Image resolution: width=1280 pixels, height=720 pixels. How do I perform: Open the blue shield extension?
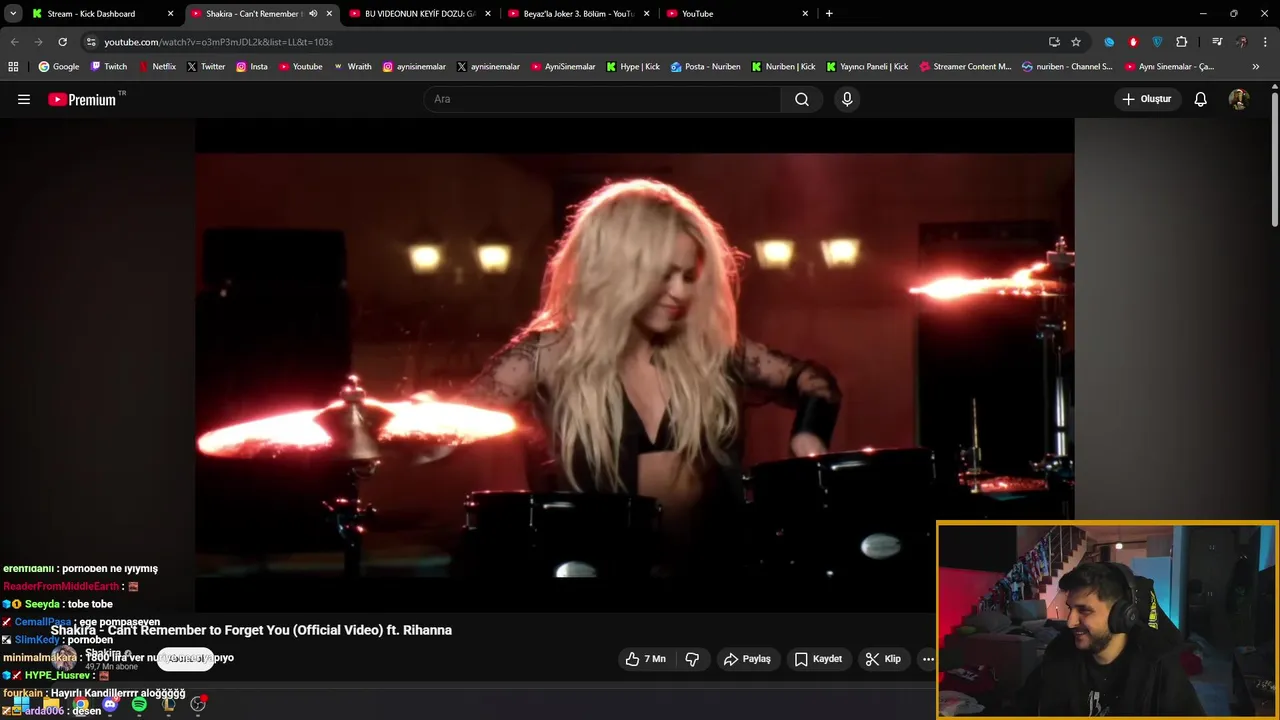1157,42
